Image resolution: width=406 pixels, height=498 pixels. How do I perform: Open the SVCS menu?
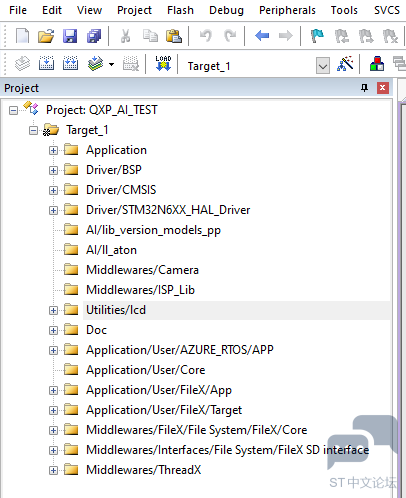pyautogui.click(x=387, y=10)
